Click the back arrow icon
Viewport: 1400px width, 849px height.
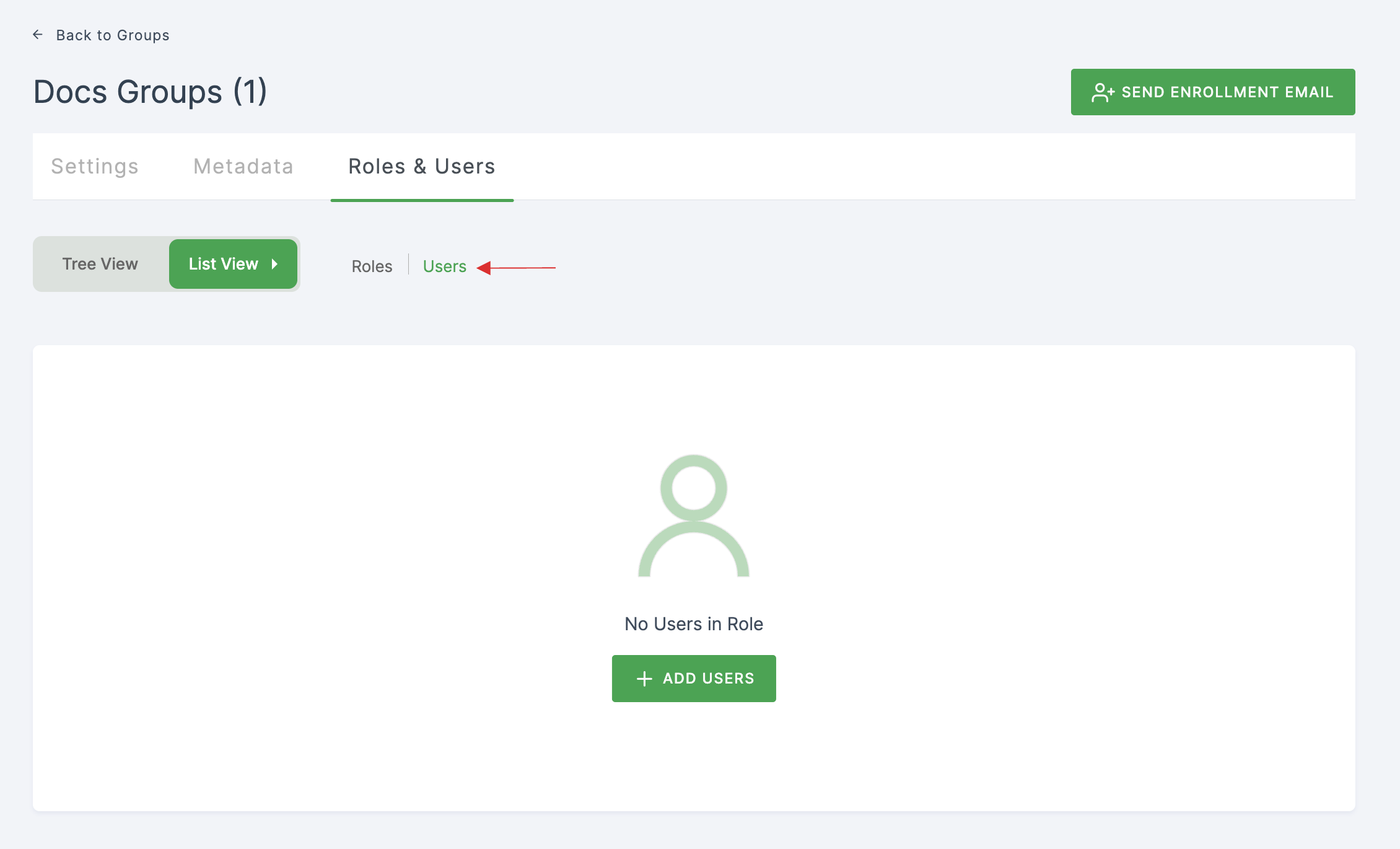pos(38,35)
